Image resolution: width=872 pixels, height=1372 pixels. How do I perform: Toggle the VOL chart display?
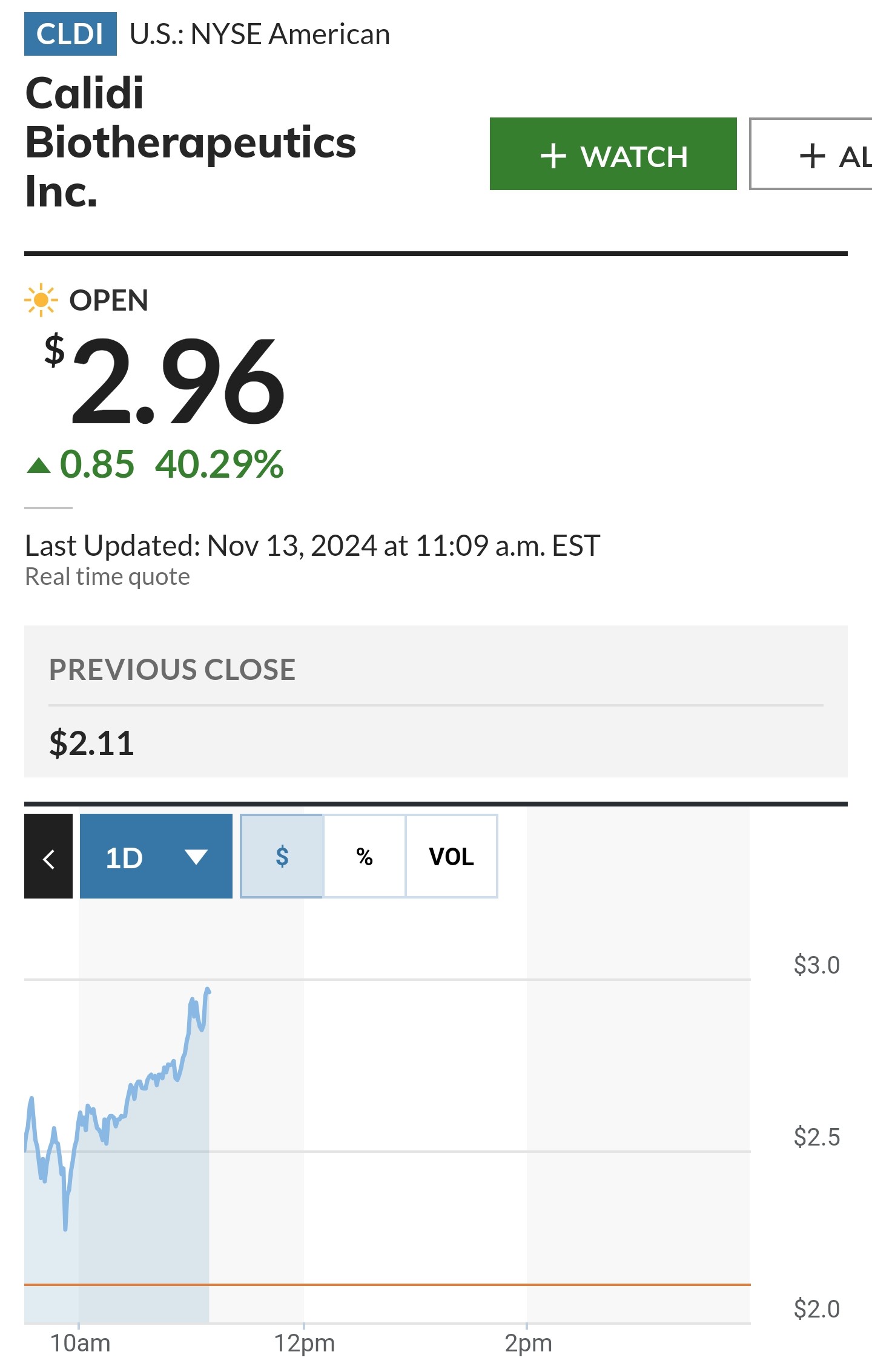tap(452, 856)
